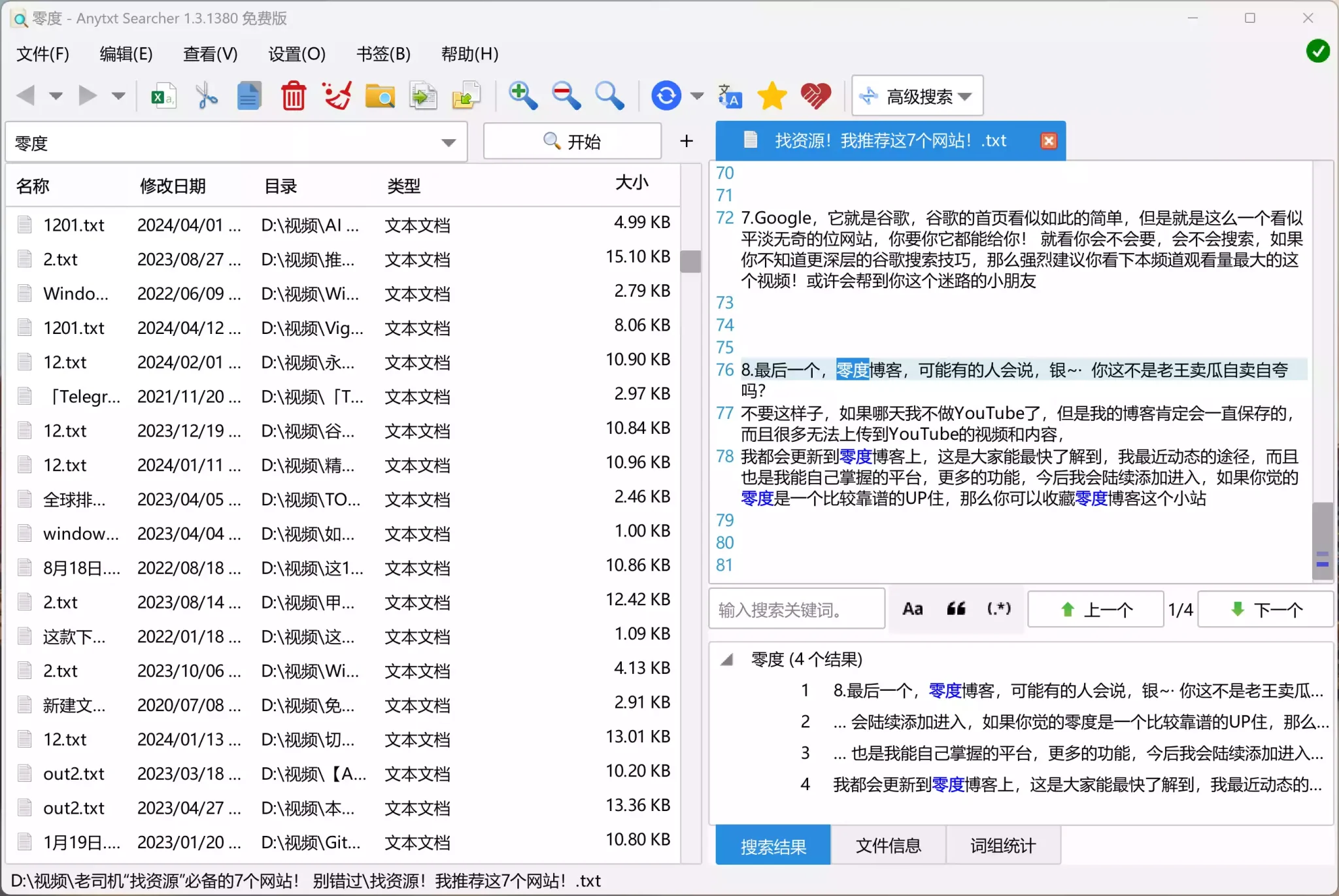This screenshot has height=896, width=1339.
Task: Click the file list vertical scrollbar thumb
Action: [690, 261]
